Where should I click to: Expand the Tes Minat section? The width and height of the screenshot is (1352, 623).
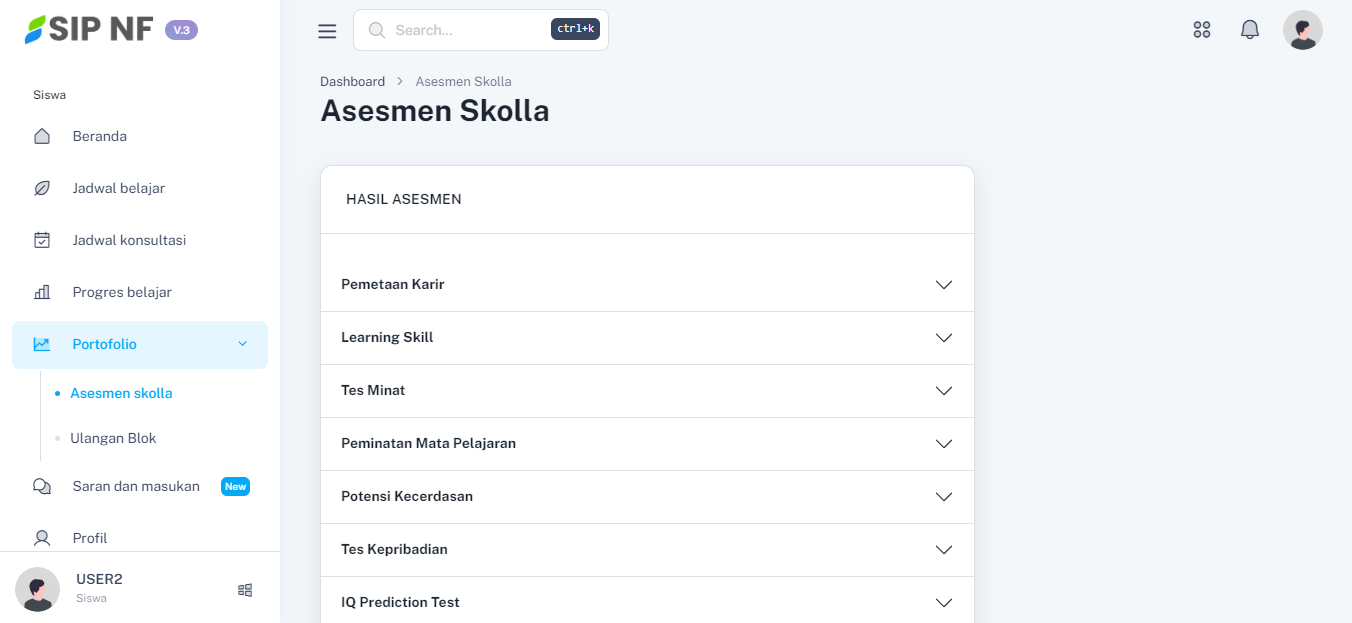click(x=943, y=391)
